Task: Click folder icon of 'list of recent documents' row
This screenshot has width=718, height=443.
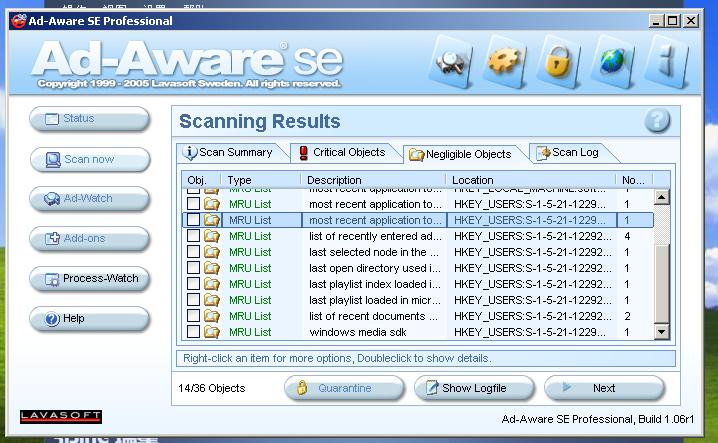Action: 212,316
